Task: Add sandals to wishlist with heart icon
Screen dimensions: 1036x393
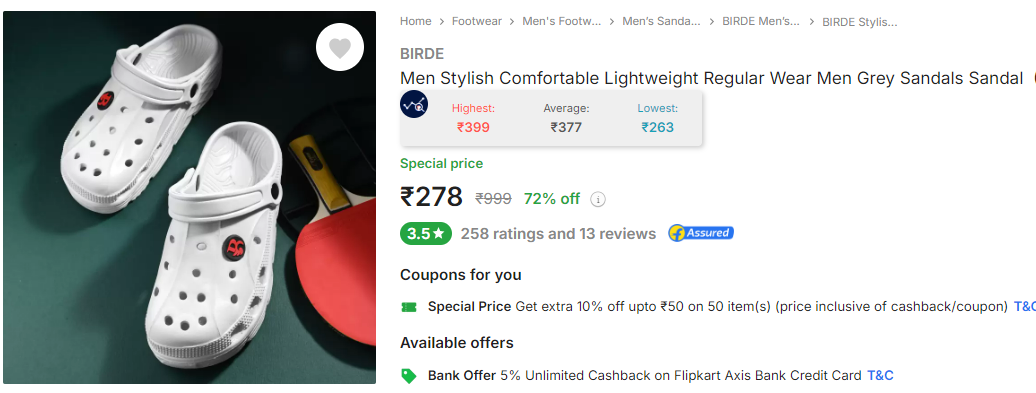Action: pos(340,47)
